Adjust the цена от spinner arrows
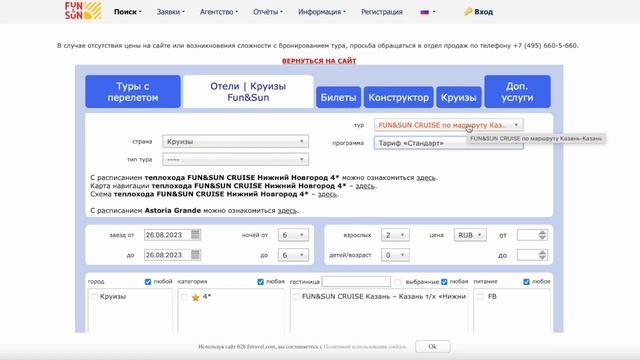The width and height of the screenshot is (640, 360). [542, 235]
